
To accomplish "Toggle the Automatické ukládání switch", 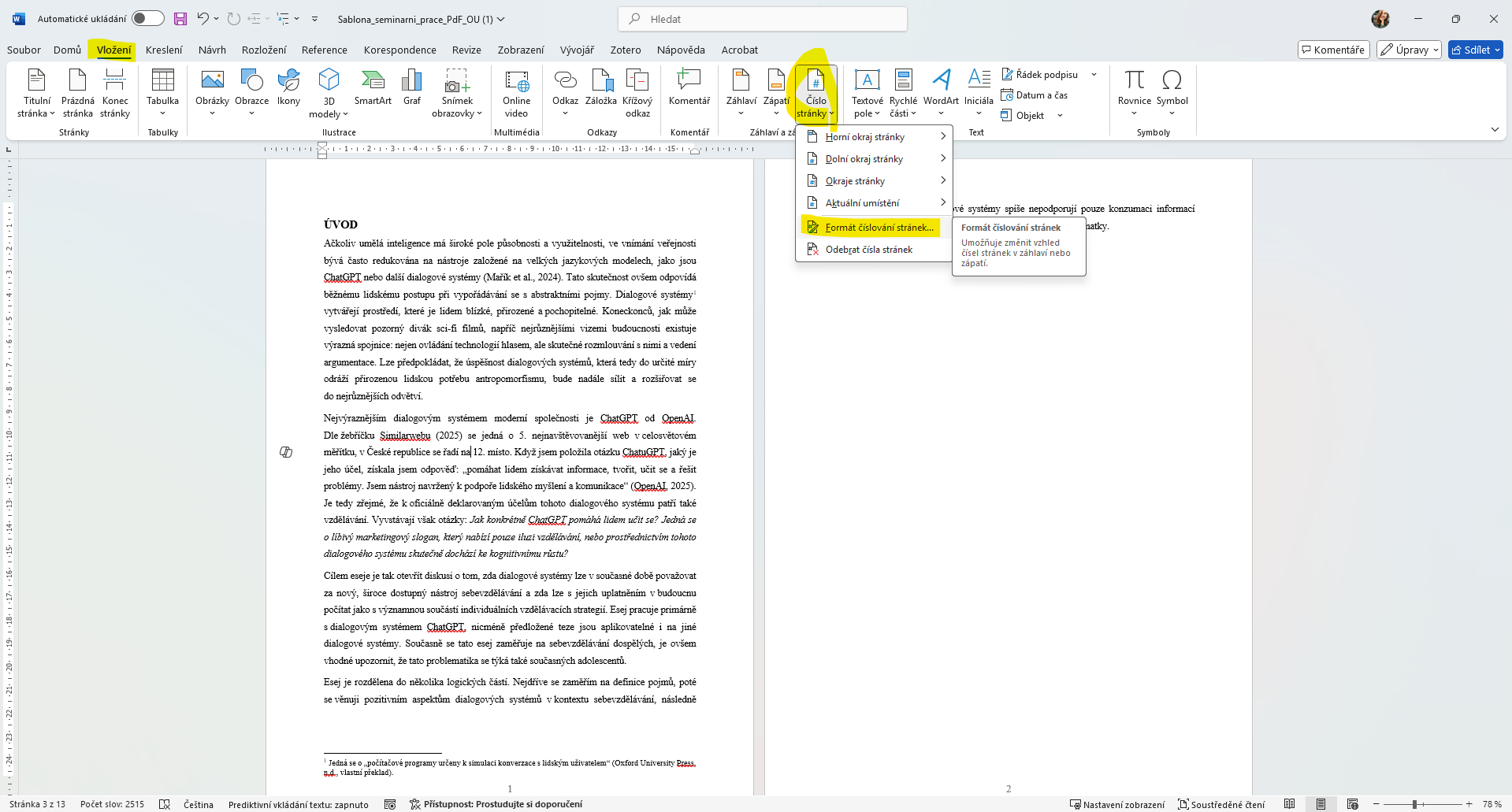I will (x=147, y=19).
